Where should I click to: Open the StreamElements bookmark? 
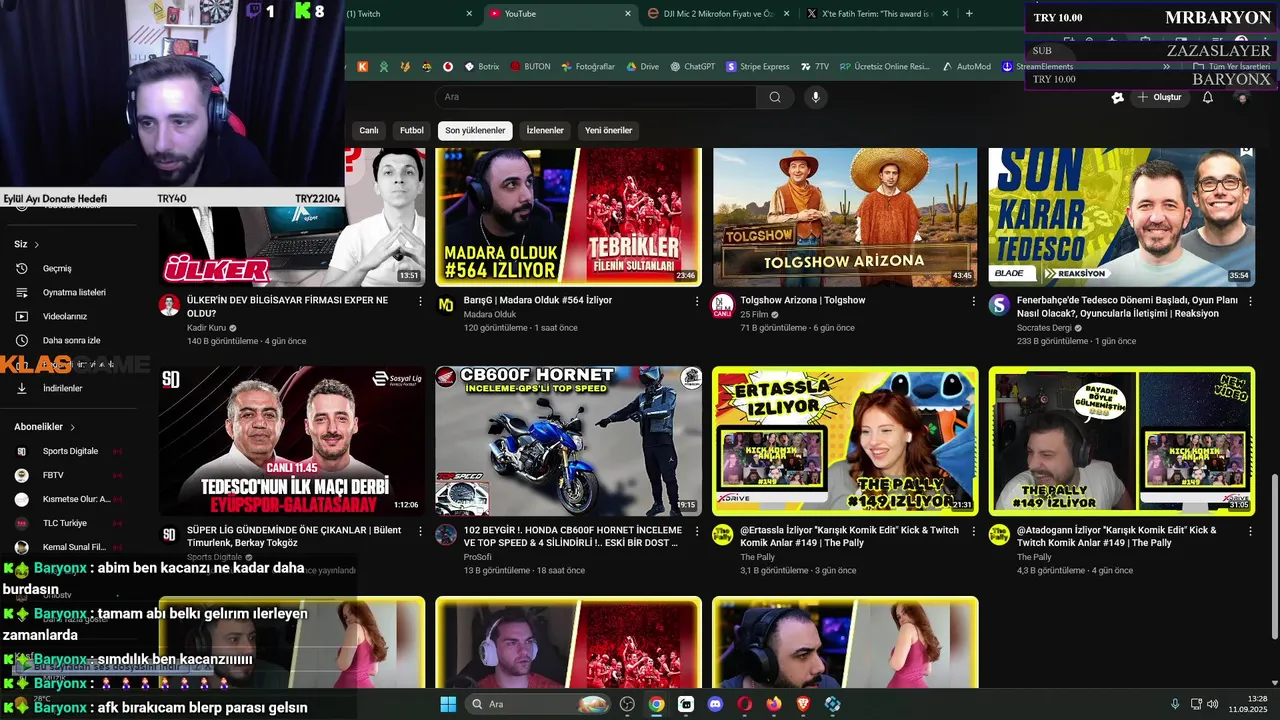(1037, 67)
